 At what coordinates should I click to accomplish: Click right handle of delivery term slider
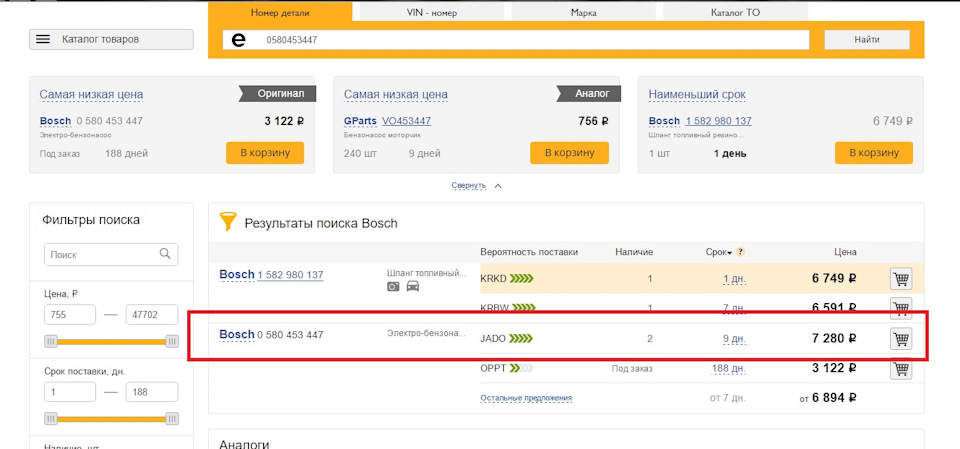point(172,419)
